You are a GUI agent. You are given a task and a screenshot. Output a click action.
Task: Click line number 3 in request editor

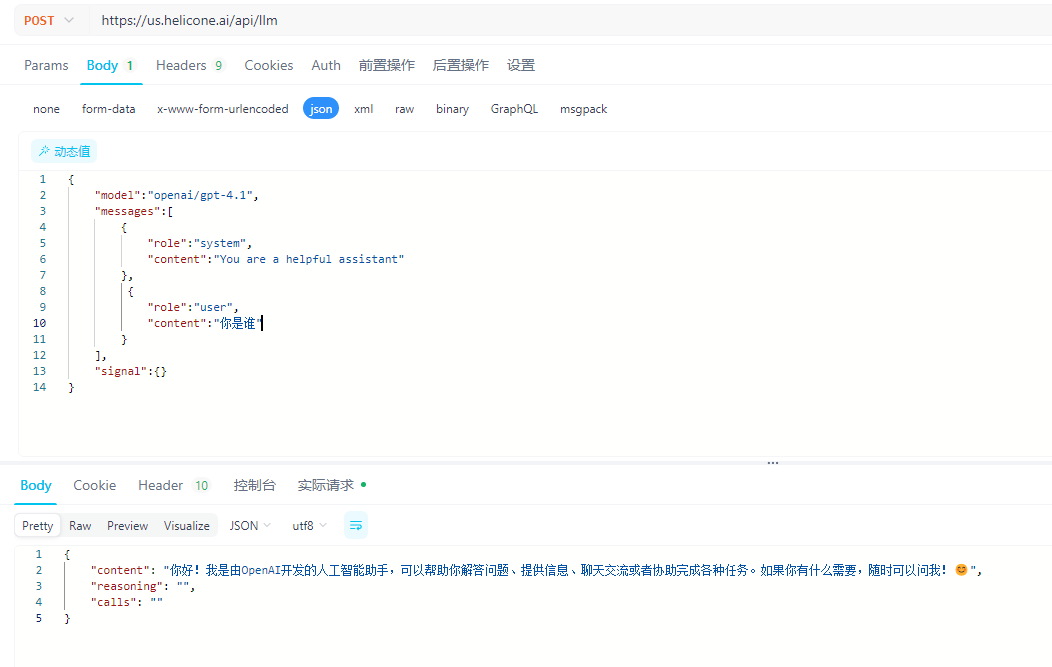coord(42,211)
